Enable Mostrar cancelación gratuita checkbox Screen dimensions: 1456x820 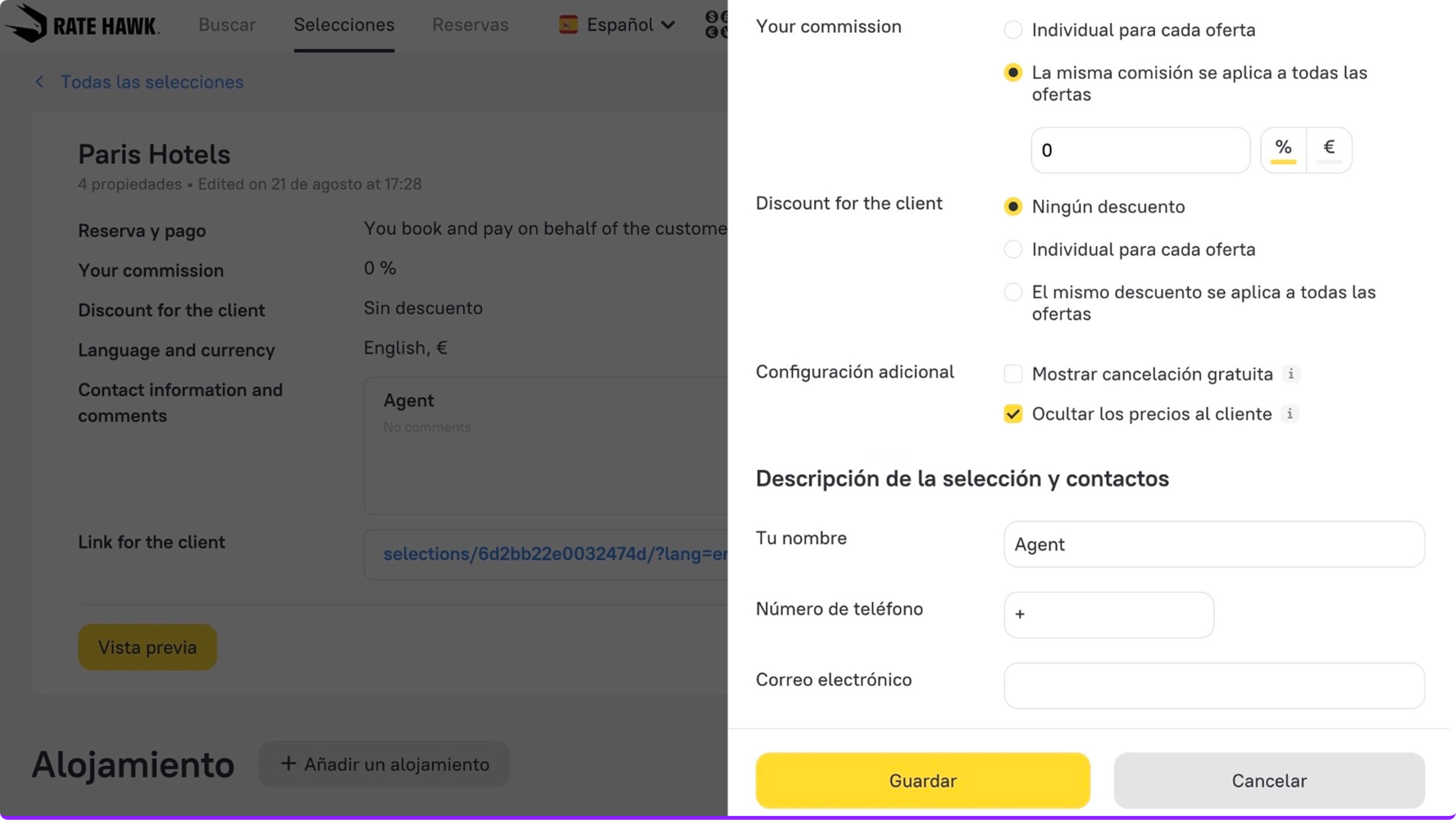[x=1013, y=374]
